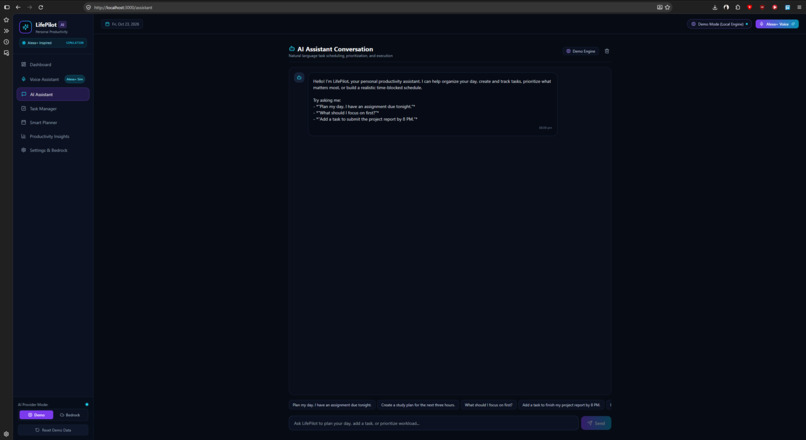Image resolution: width=806 pixels, height=440 pixels.
Task: Open browser sidebar settings gear
Action: coord(6,434)
